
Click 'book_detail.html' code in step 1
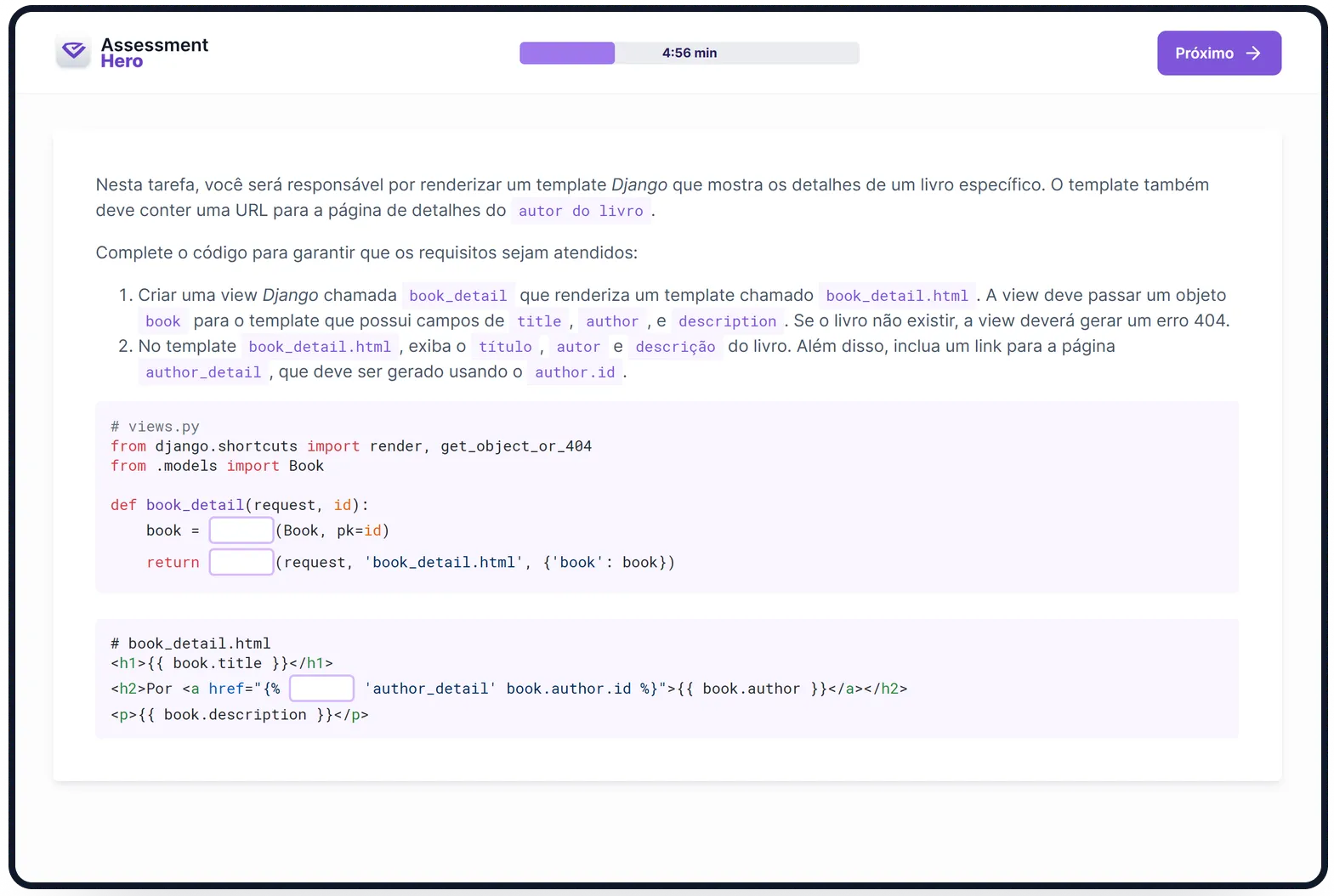point(897,295)
